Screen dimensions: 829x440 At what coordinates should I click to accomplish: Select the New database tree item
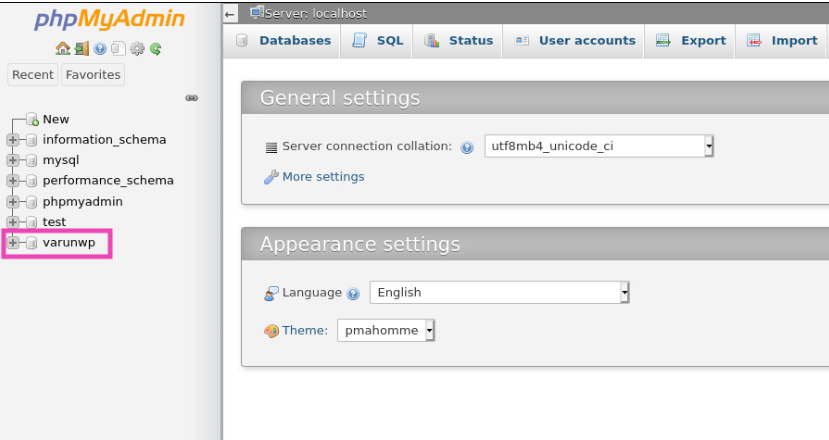pos(56,120)
